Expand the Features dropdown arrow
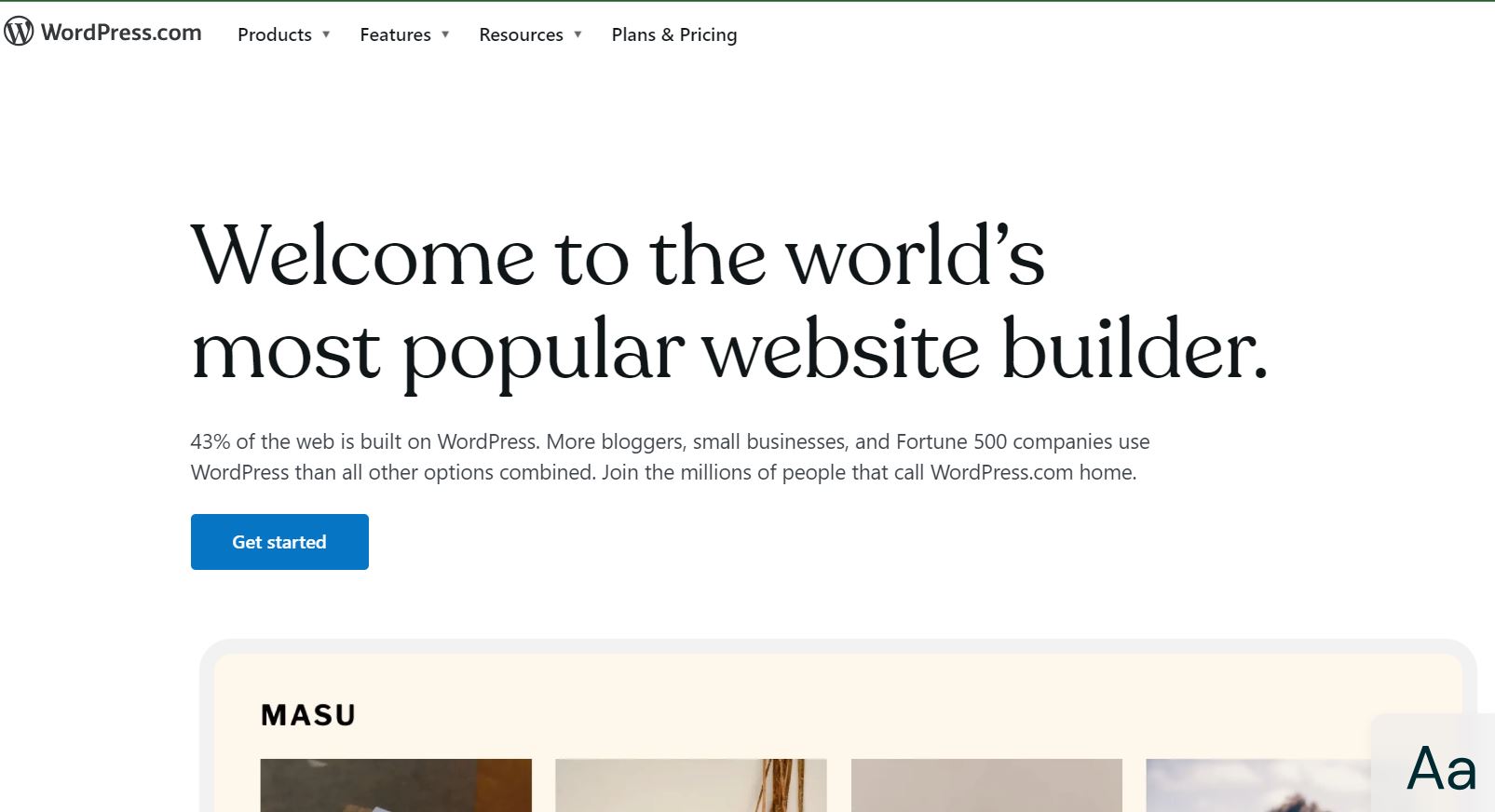This screenshot has height=812, width=1495. (445, 34)
